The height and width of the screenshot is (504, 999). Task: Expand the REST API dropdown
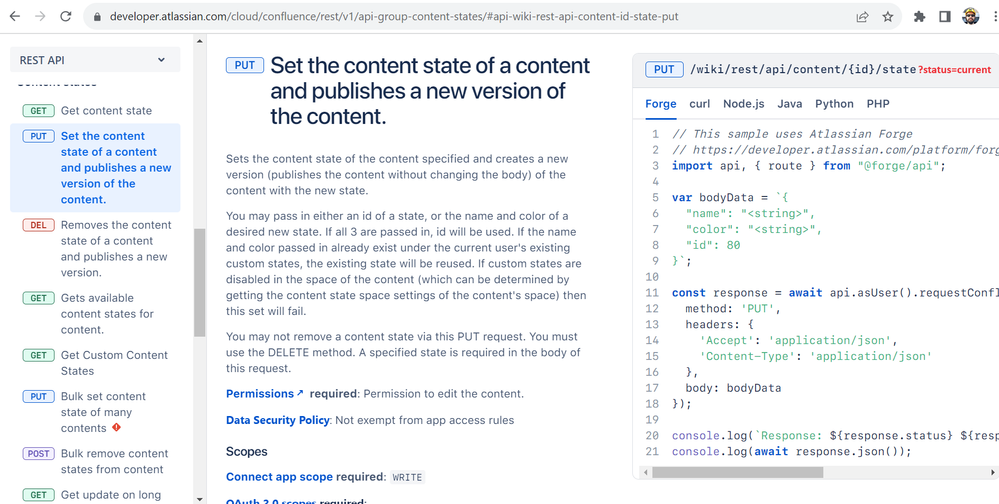tap(95, 60)
